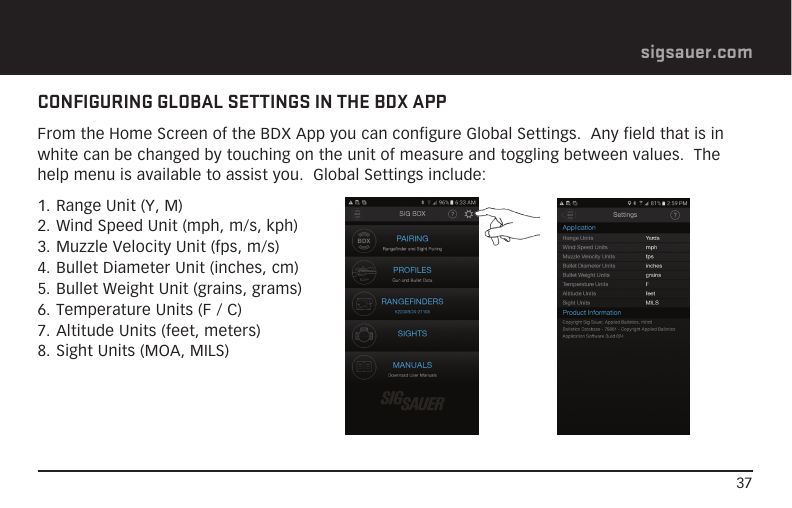Click the SIG BDX screen title

412,214
